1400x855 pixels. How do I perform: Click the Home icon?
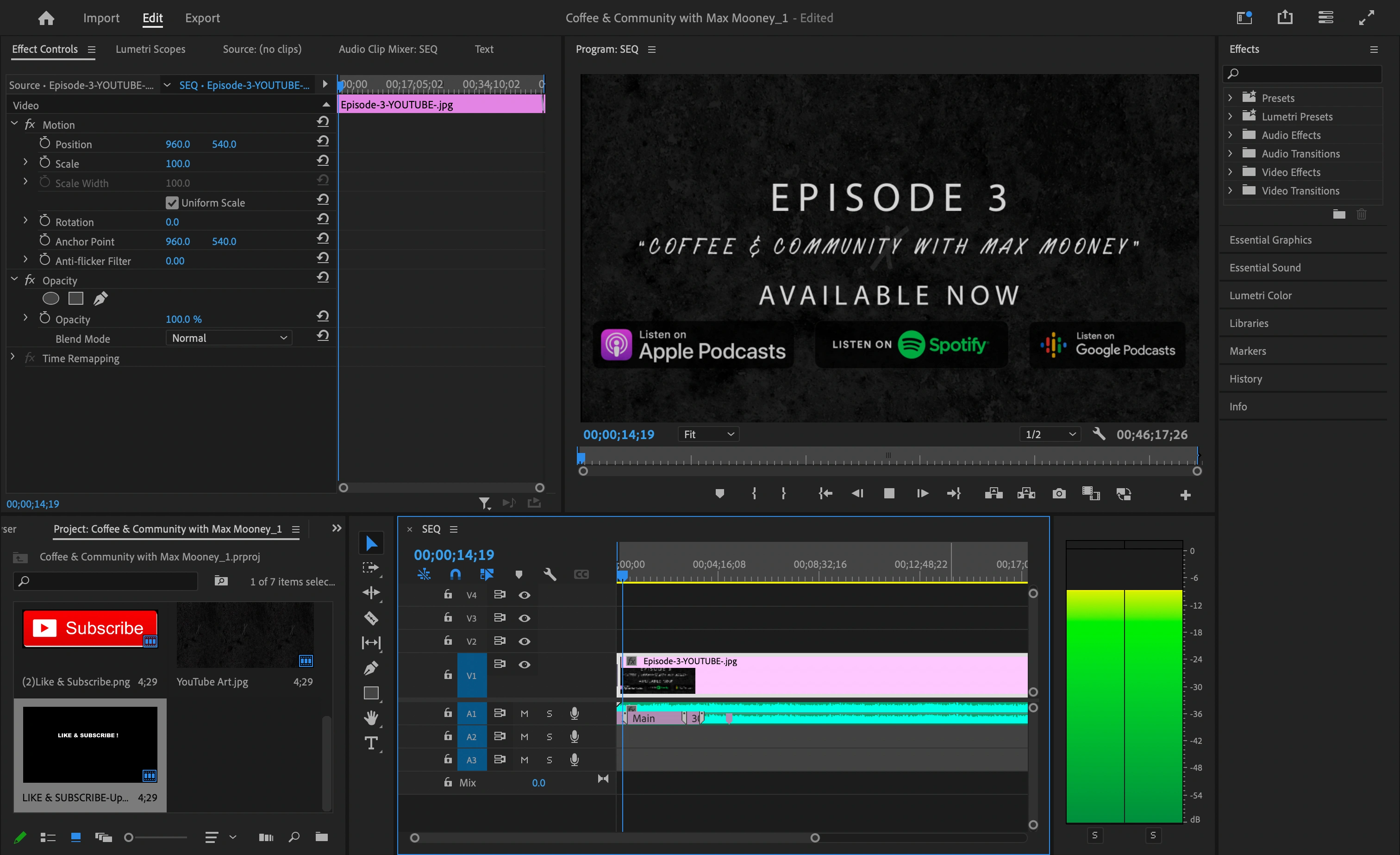(x=46, y=18)
